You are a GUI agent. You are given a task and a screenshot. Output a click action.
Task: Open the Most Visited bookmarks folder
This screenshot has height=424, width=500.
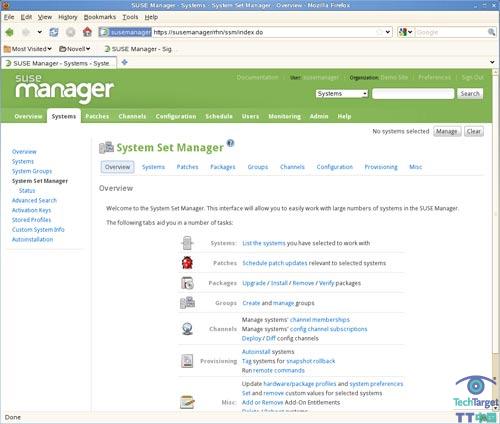point(28,49)
